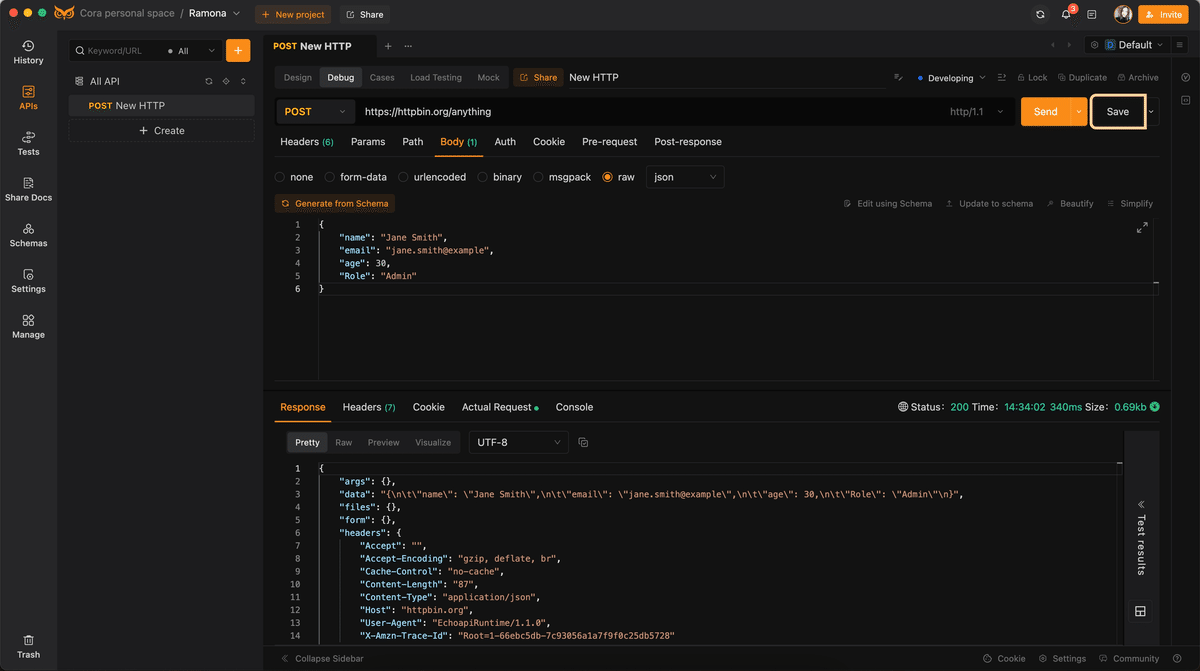
Task: Select POST New HTTP in the API tree
Action: pos(126,106)
